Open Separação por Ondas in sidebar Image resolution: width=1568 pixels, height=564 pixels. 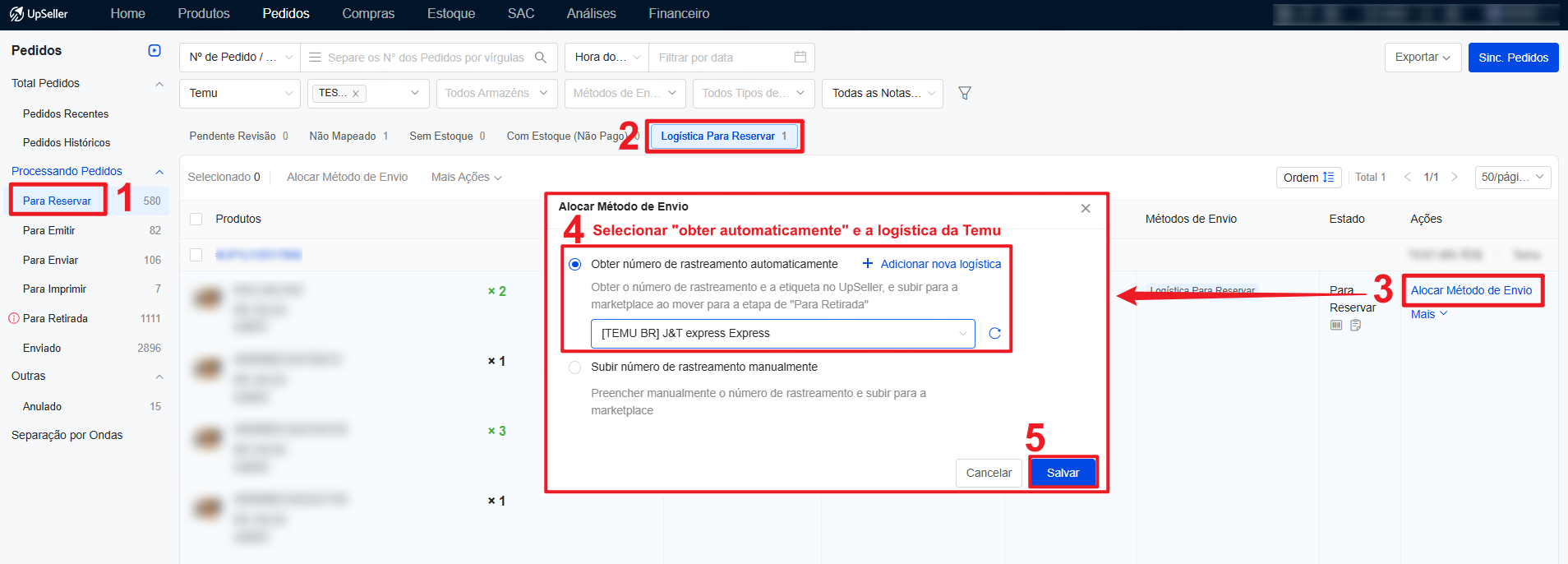(67, 436)
